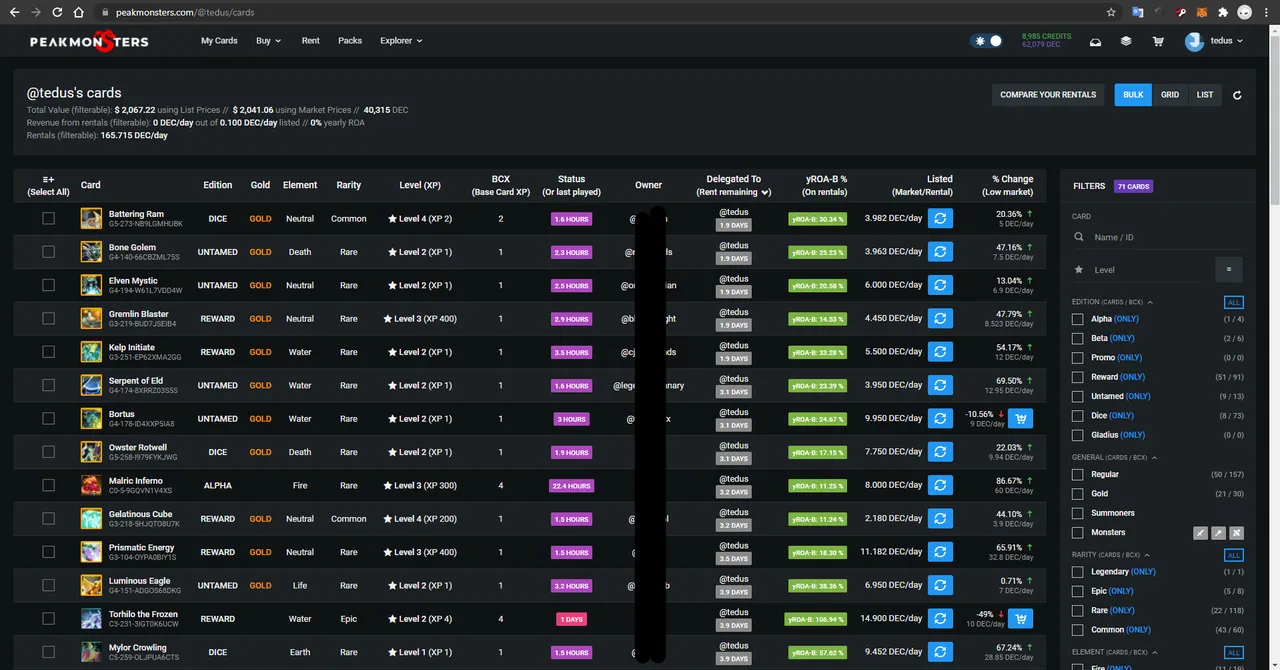Viewport: 1280px width, 670px height.
Task: Switch to BULK view
Action: pyautogui.click(x=1133, y=95)
